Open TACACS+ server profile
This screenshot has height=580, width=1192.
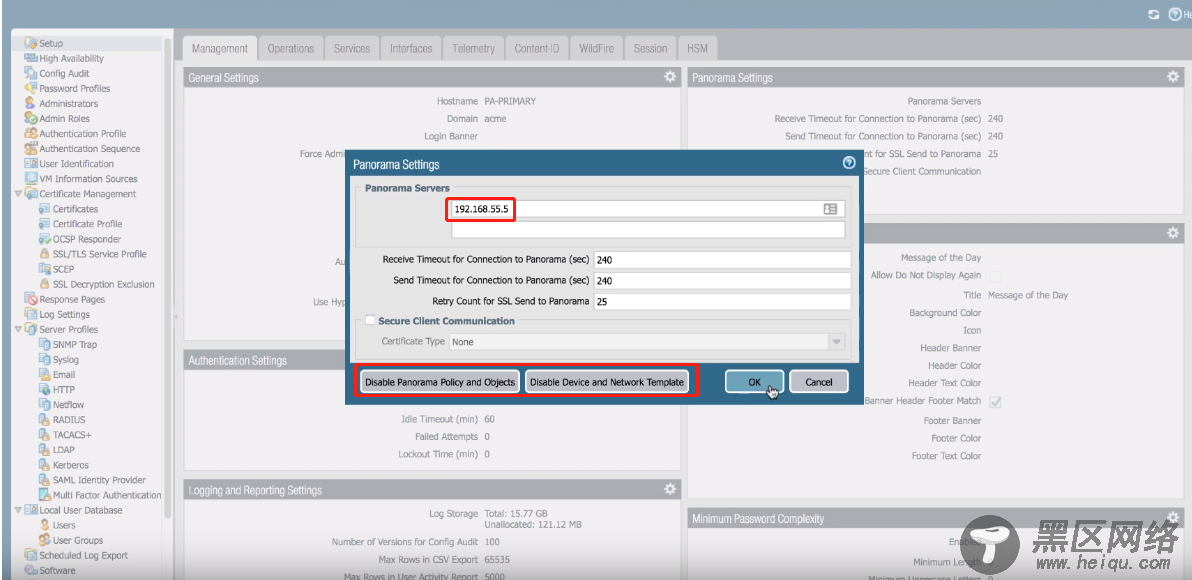pos(72,435)
